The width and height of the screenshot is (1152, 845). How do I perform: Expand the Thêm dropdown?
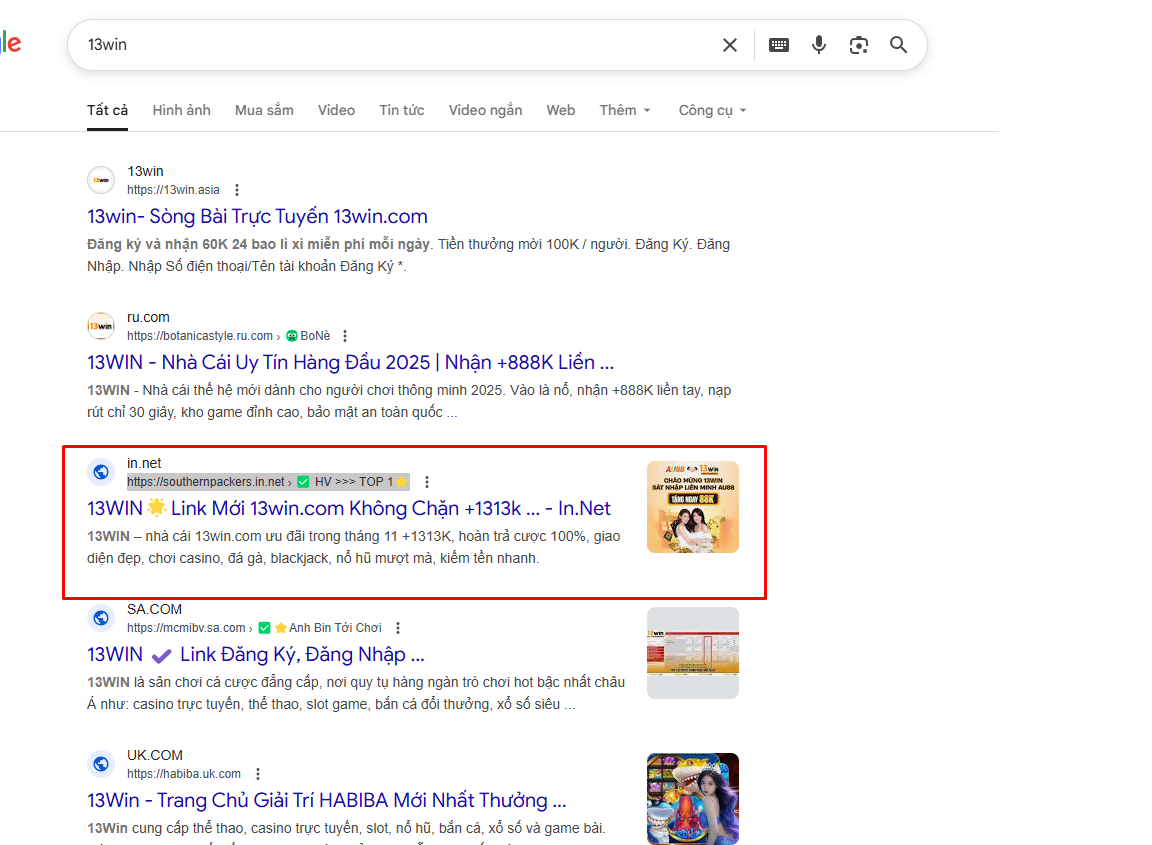coord(625,110)
